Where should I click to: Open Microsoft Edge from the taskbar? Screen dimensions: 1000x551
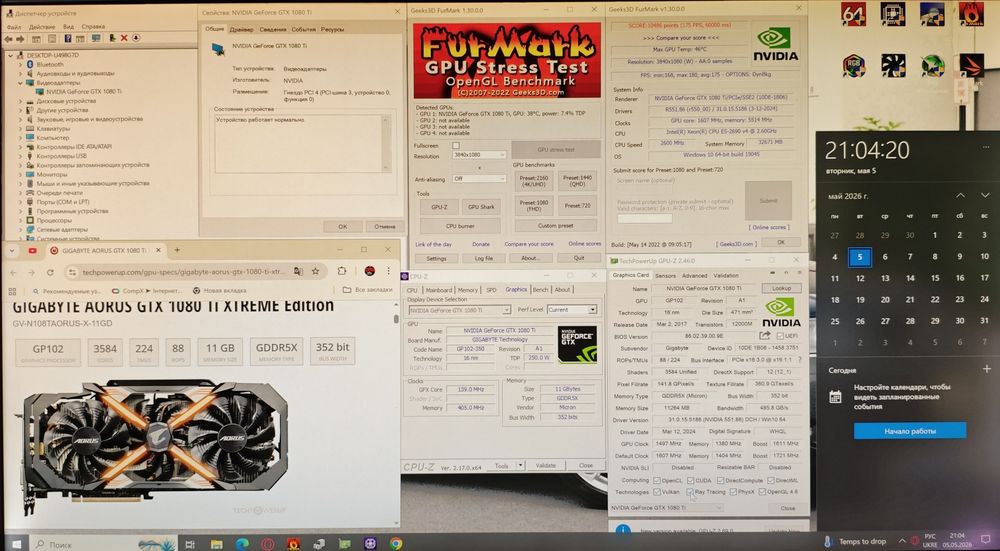(242, 544)
